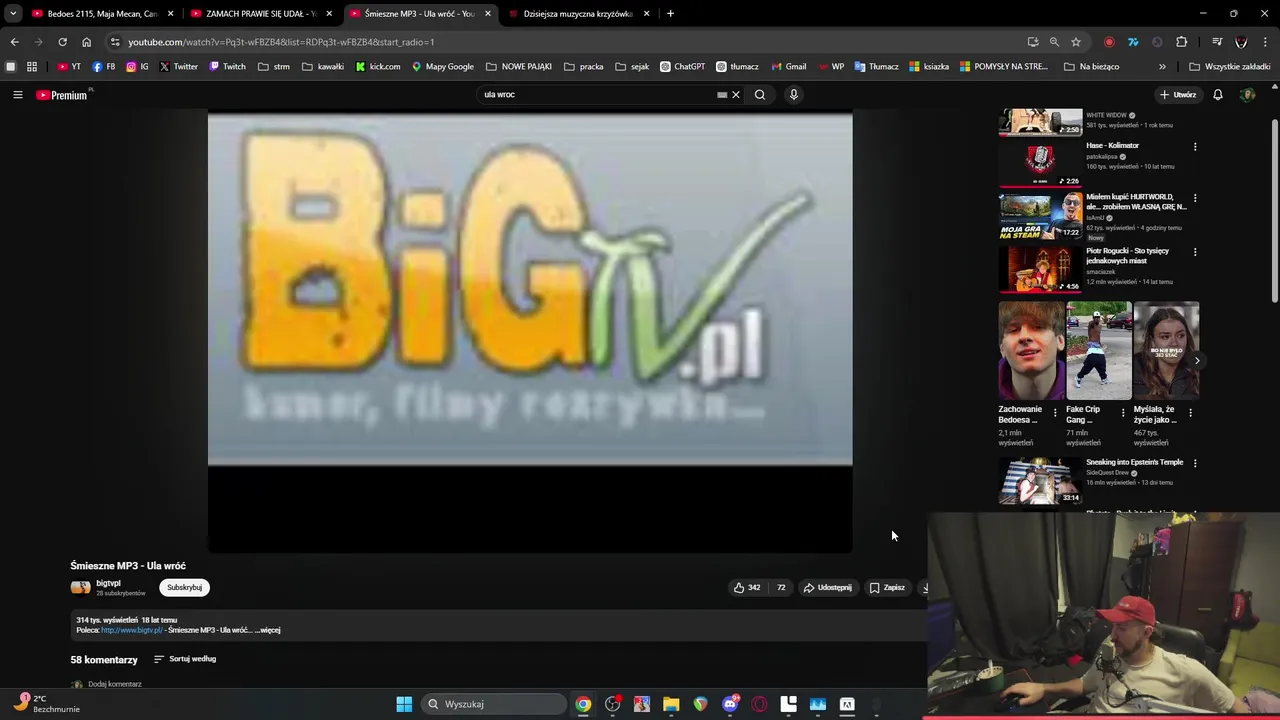The width and height of the screenshot is (1280, 720).
Task: Open Opera GX from the taskbar
Action: [759, 704]
